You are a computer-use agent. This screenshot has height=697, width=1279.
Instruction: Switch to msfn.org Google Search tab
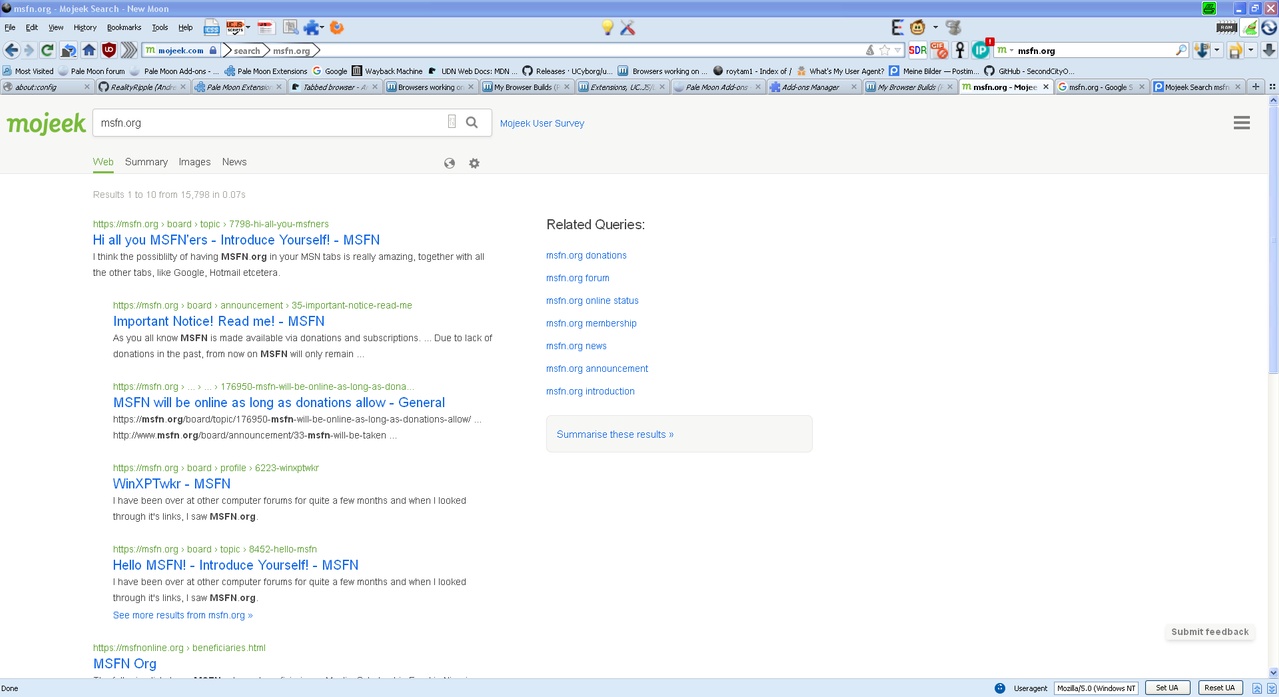point(1100,87)
